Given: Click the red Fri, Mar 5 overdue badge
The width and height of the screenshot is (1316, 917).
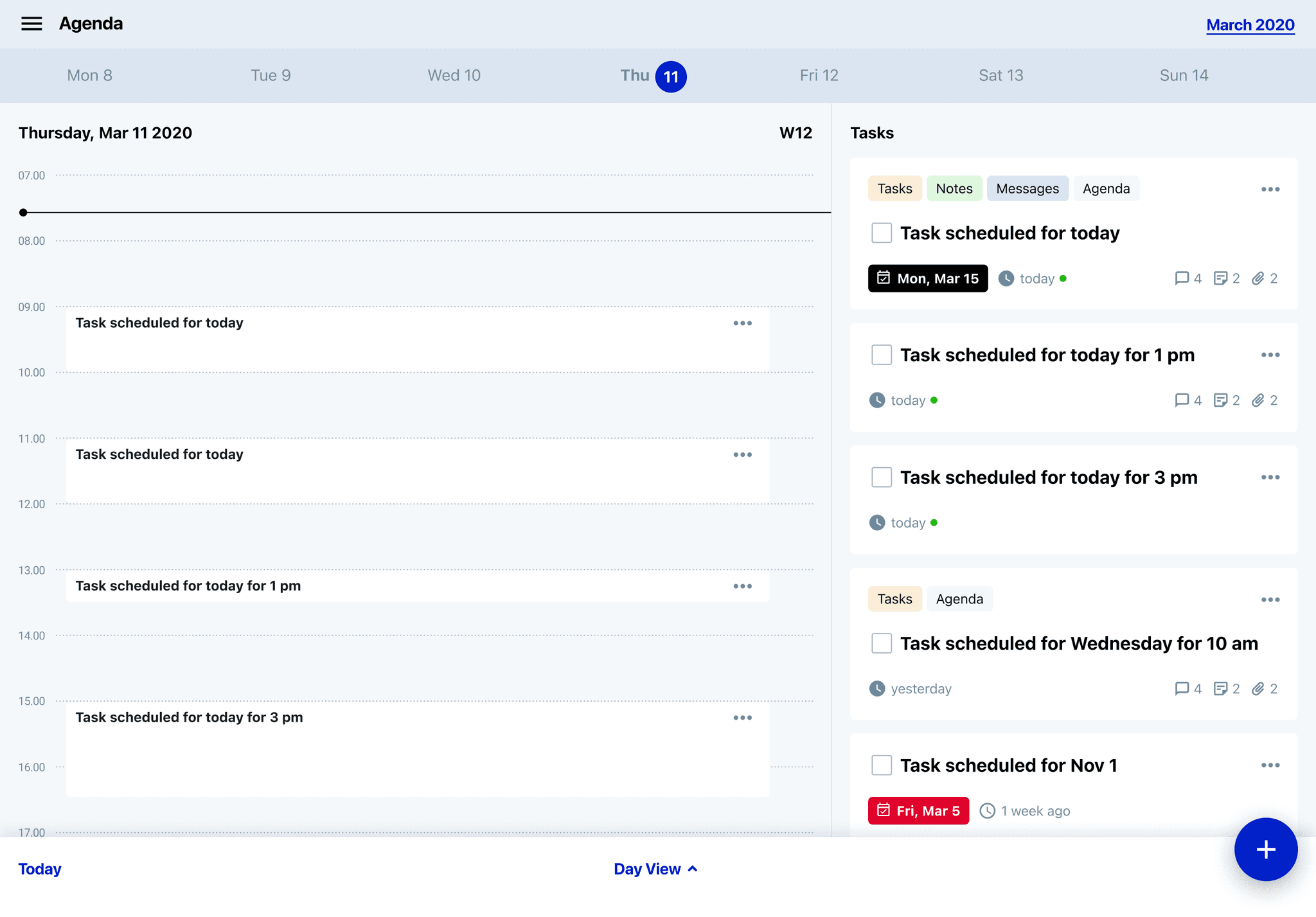Looking at the screenshot, I should click(x=918, y=811).
